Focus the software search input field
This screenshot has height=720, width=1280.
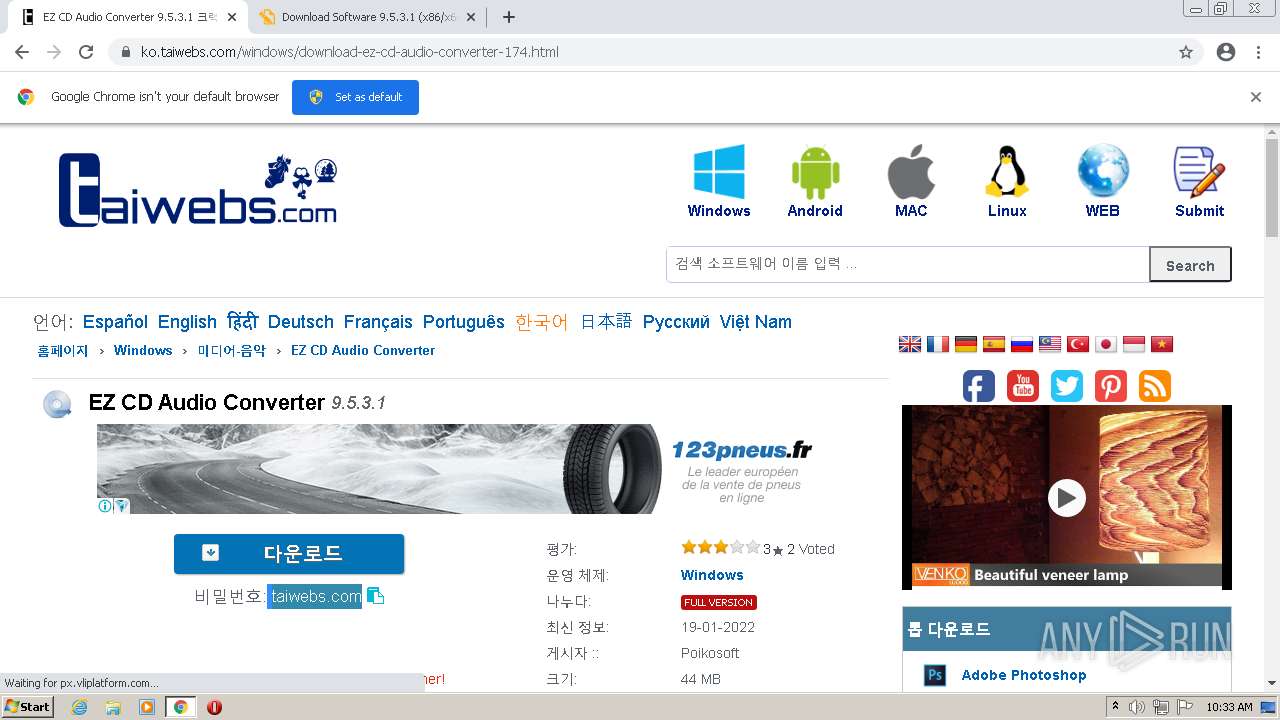click(x=908, y=264)
